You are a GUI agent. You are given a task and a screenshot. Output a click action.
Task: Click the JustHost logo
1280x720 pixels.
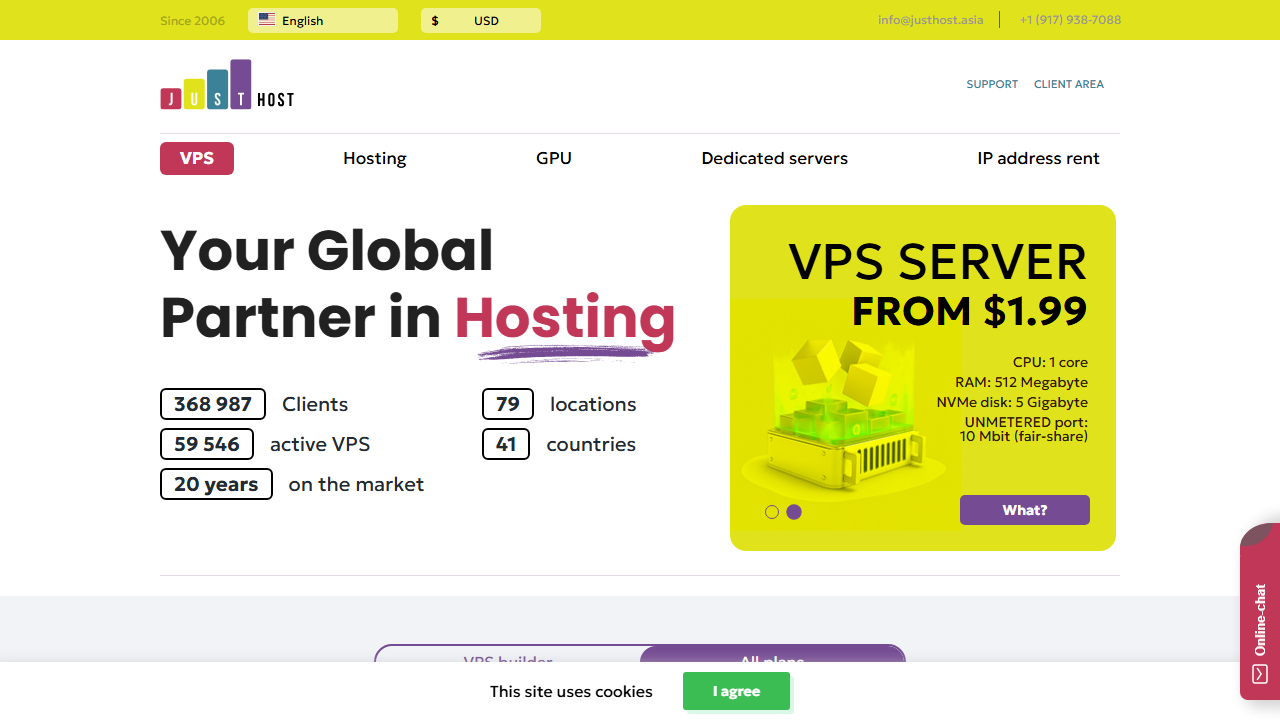(227, 84)
